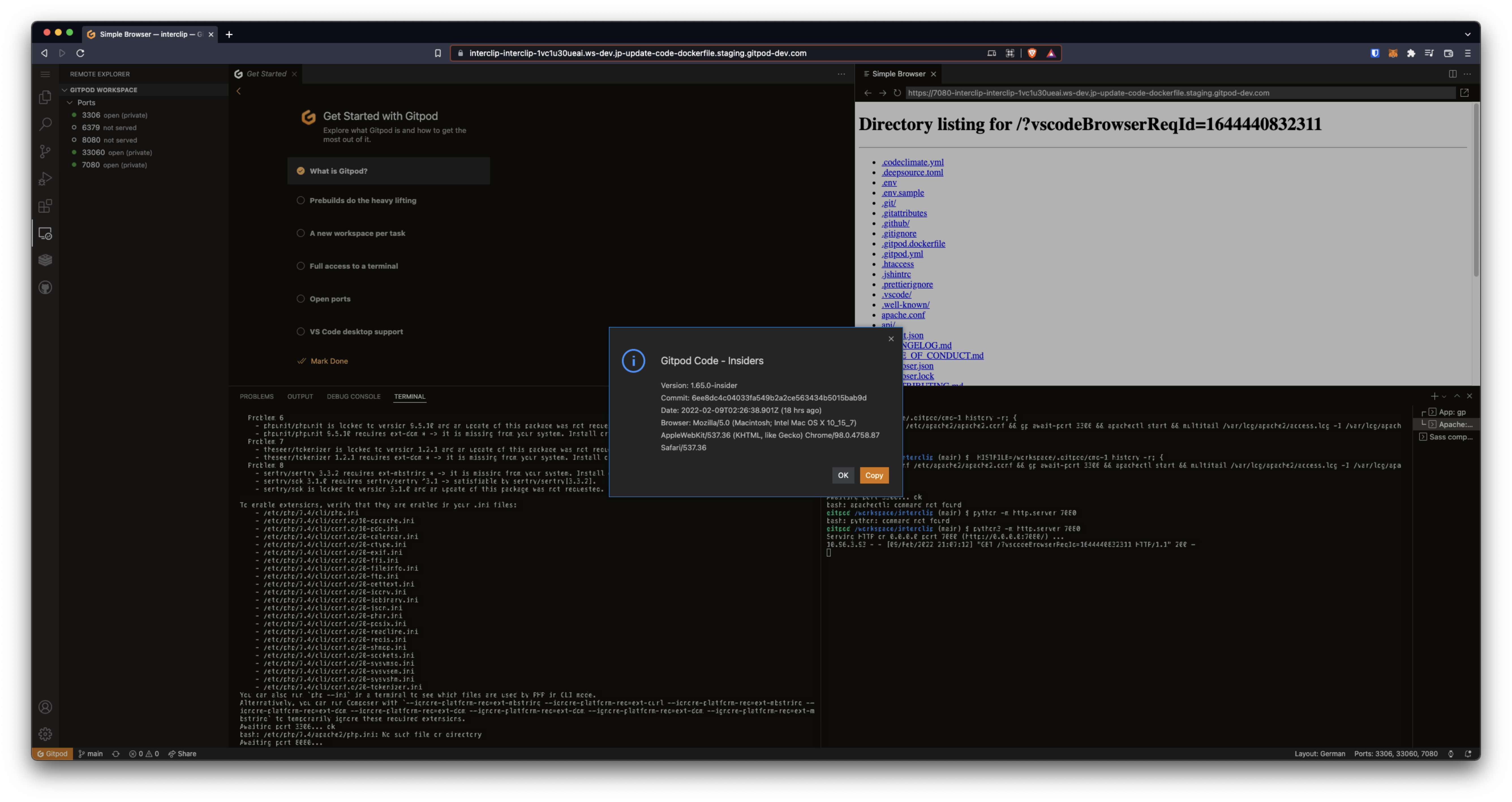This screenshot has width=1512, height=802.
Task: Select port 8080 not served entry
Action: pos(144,140)
